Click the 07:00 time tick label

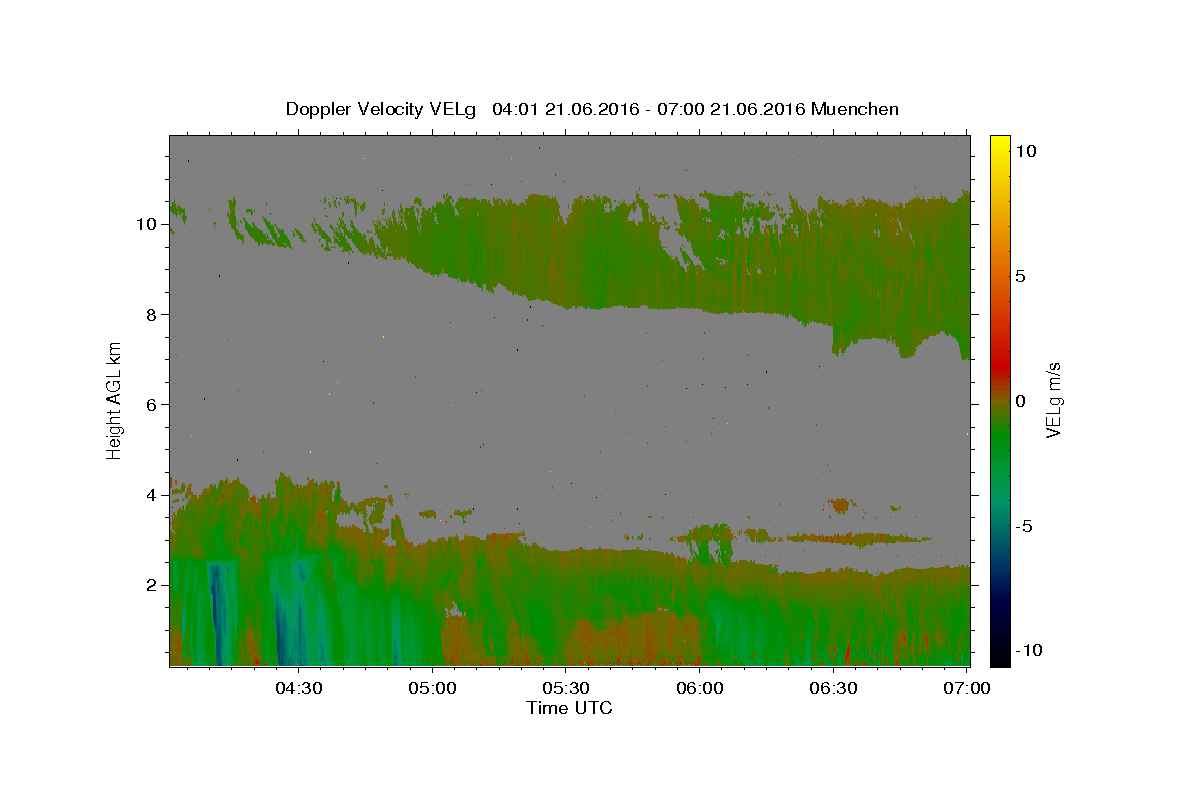pyautogui.click(x=967, y=687)
